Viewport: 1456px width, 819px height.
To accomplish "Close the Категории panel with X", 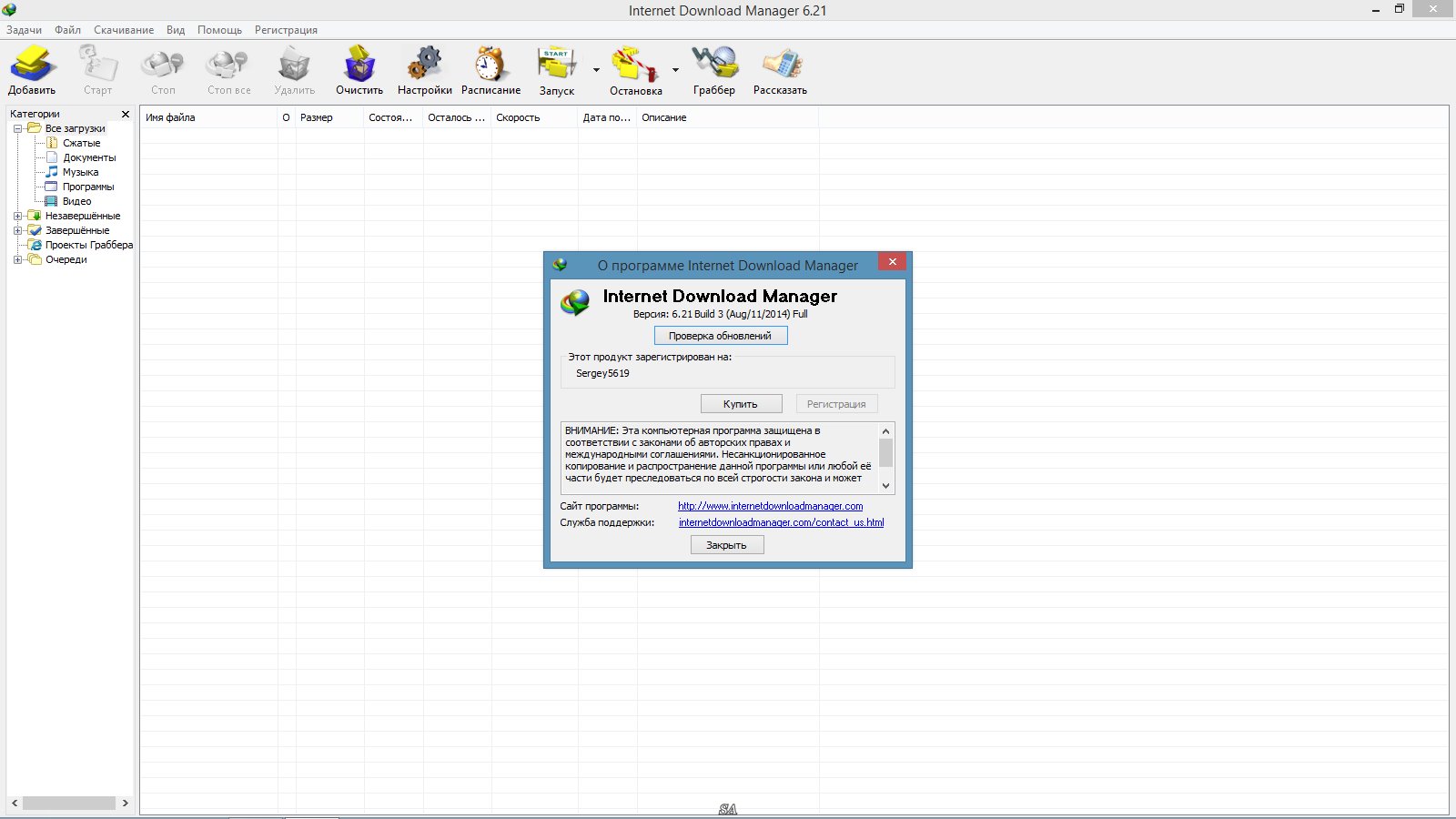I will [x=126, y=114].
